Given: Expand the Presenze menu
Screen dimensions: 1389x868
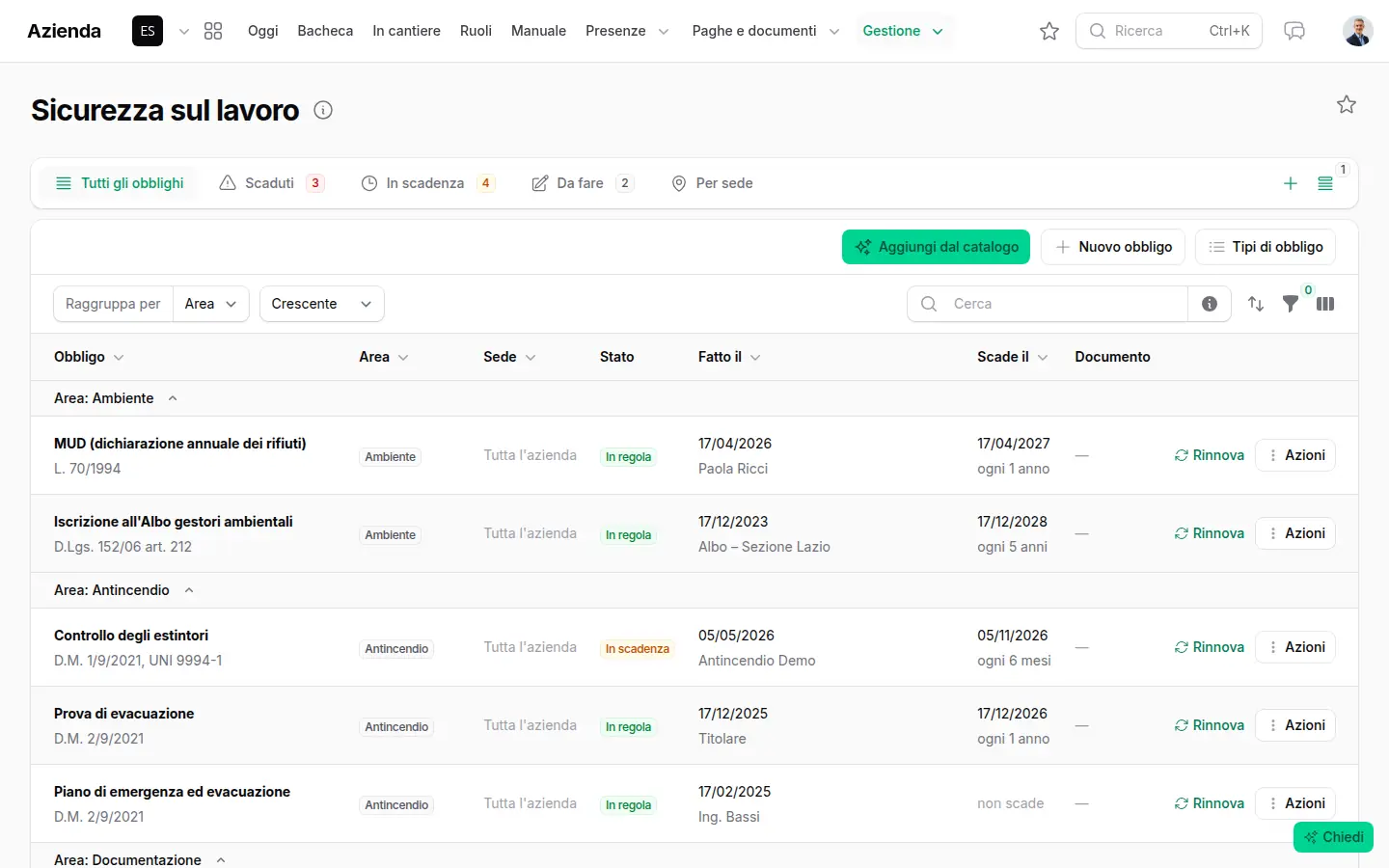Looking at the screenshot, I should point(627,31).
